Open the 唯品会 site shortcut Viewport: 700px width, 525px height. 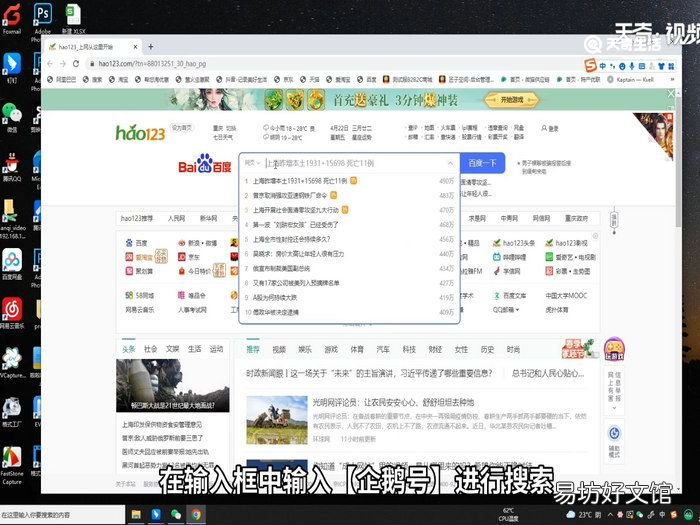(x=192, y=296)
